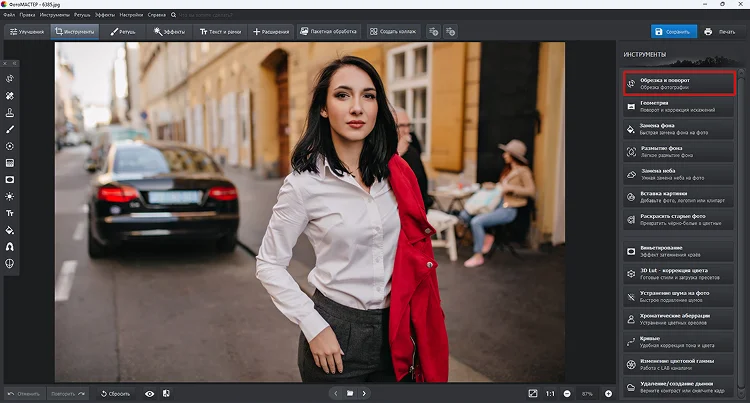Select the radial filter circle tool
The width and height of the screenshot is (750, 403).
point(10,146)
